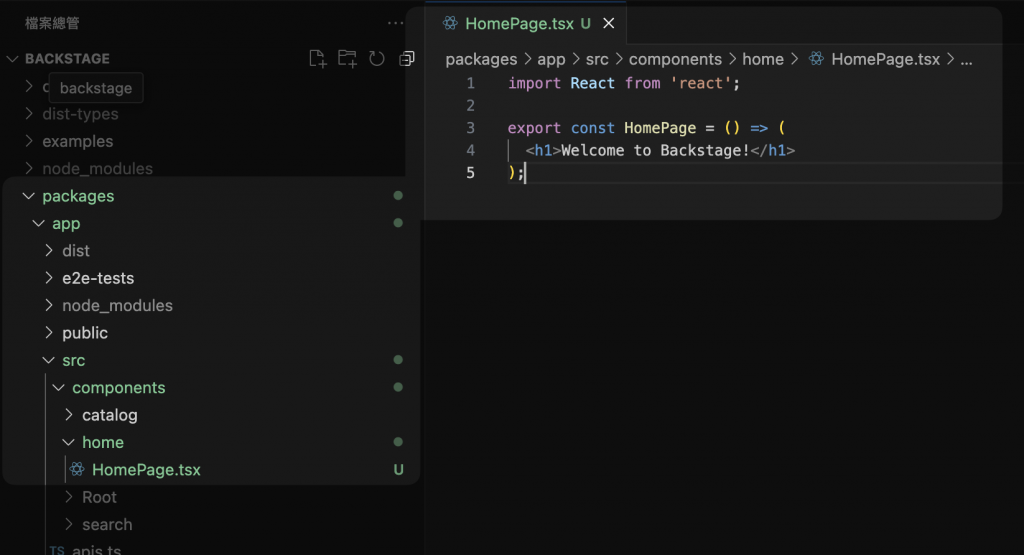
Task: Click the U status badge on HomePage.tsx row
Action: tap(398, 470)
